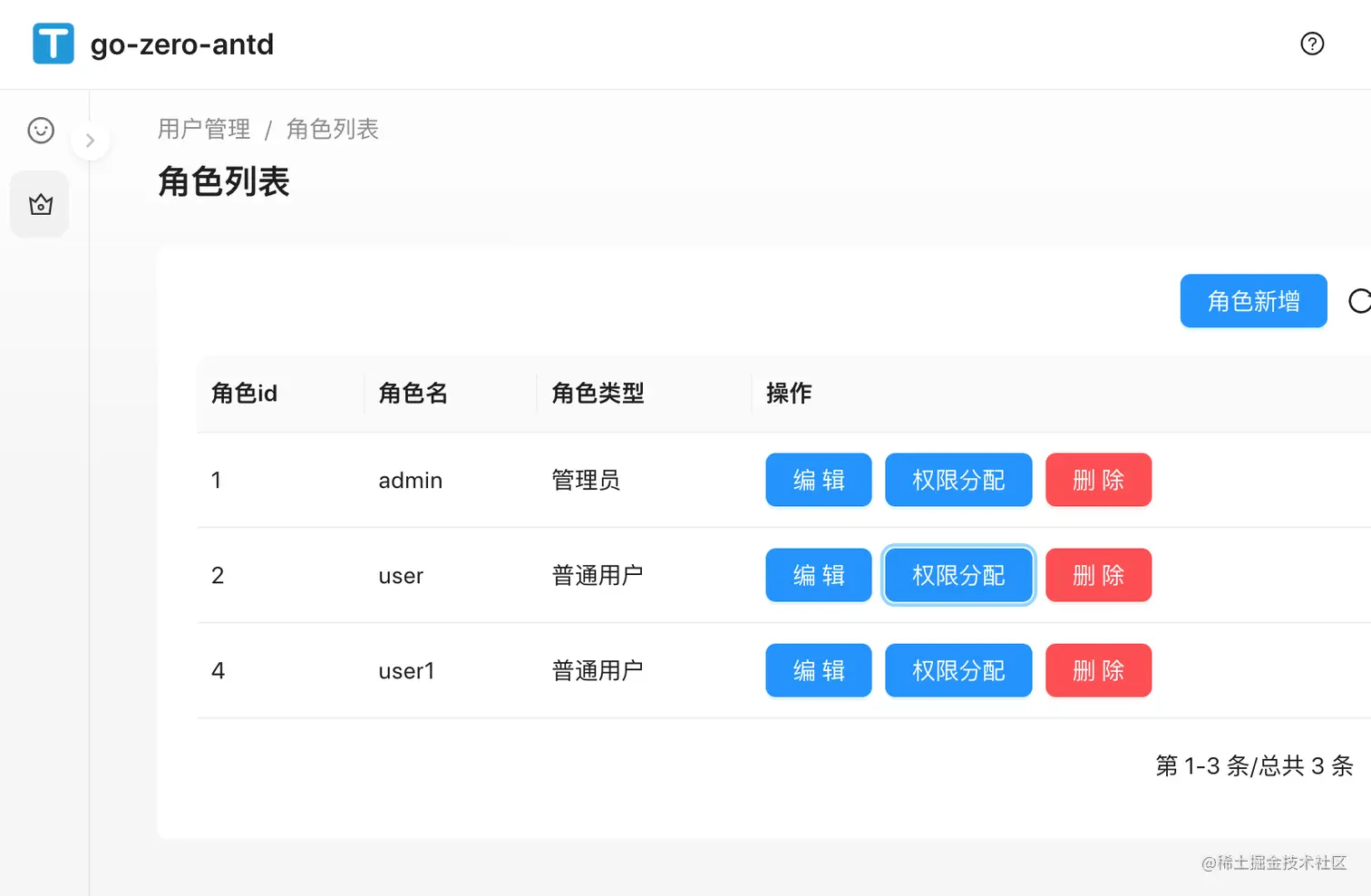
Task: Delete the admin role
Action: (1098, 480)
